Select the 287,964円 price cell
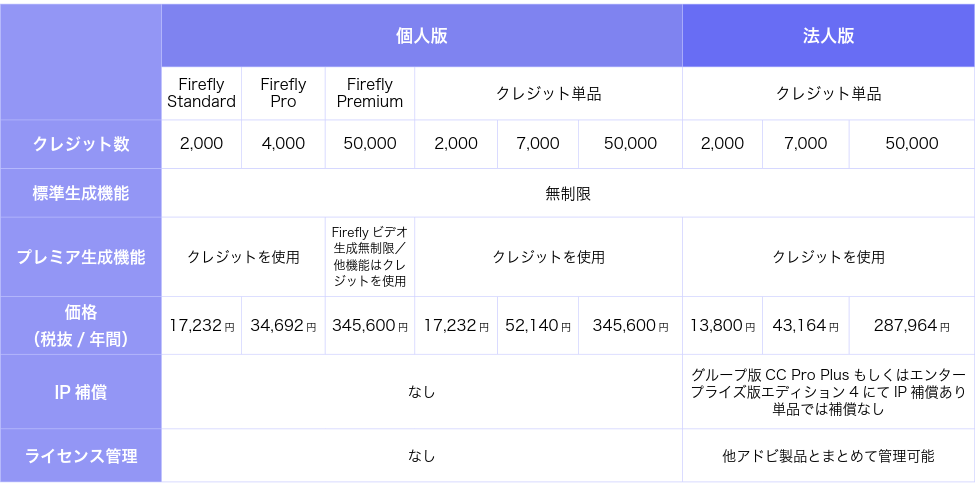 pyautogui.click(x=911, y=325)
